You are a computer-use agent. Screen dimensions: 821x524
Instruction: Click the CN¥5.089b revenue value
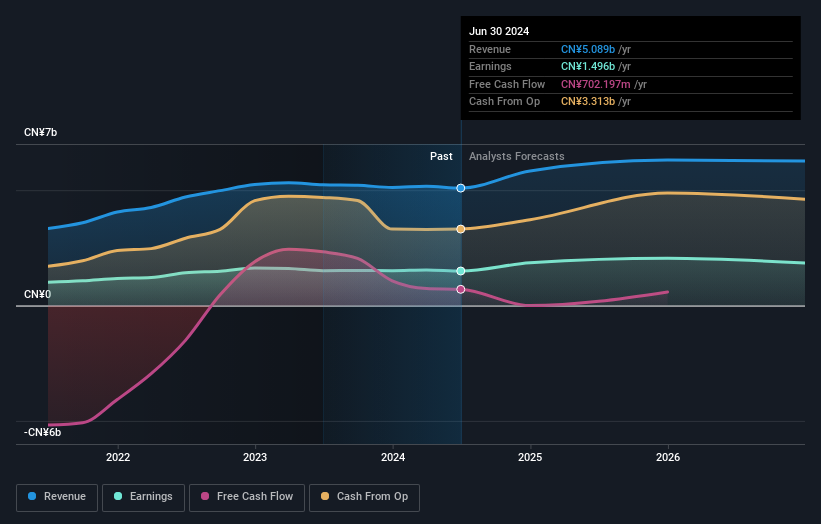point(588,49)
